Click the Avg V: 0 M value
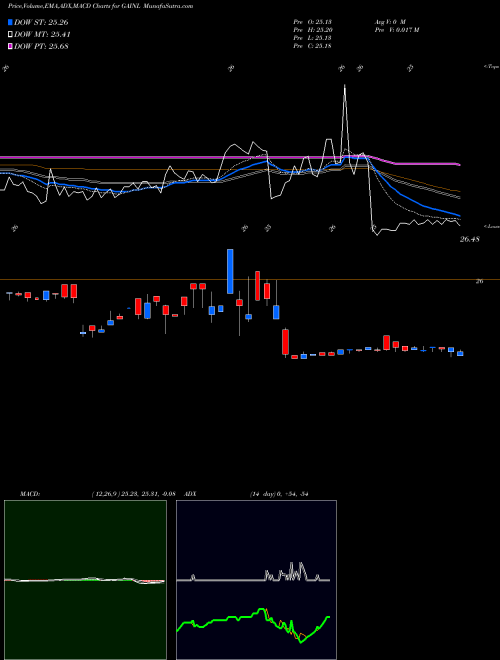The width and height of the screenshot is (500, 660). click(389, 21)
